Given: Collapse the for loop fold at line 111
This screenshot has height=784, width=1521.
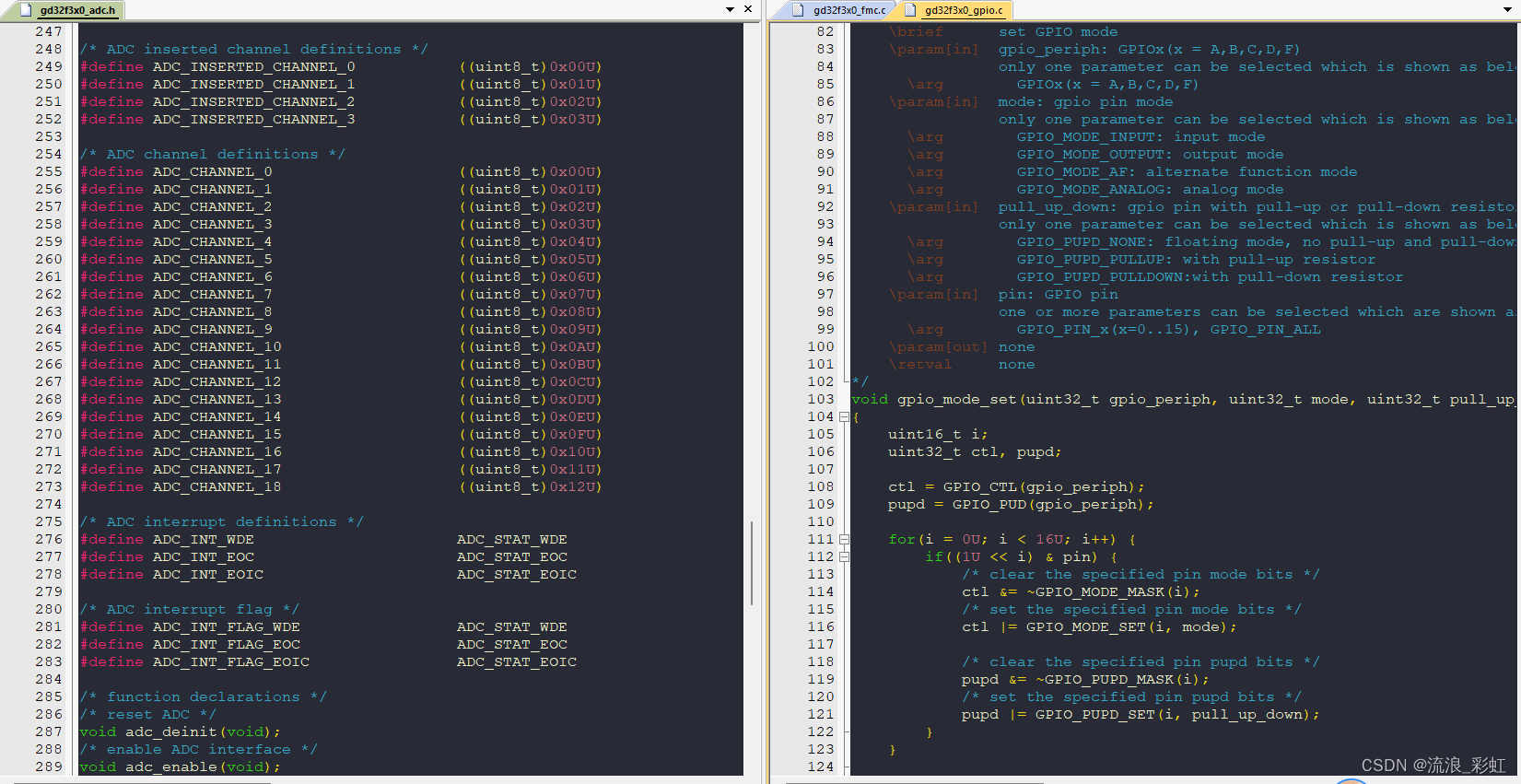Looking at the screenshot, I should point(844,540).
